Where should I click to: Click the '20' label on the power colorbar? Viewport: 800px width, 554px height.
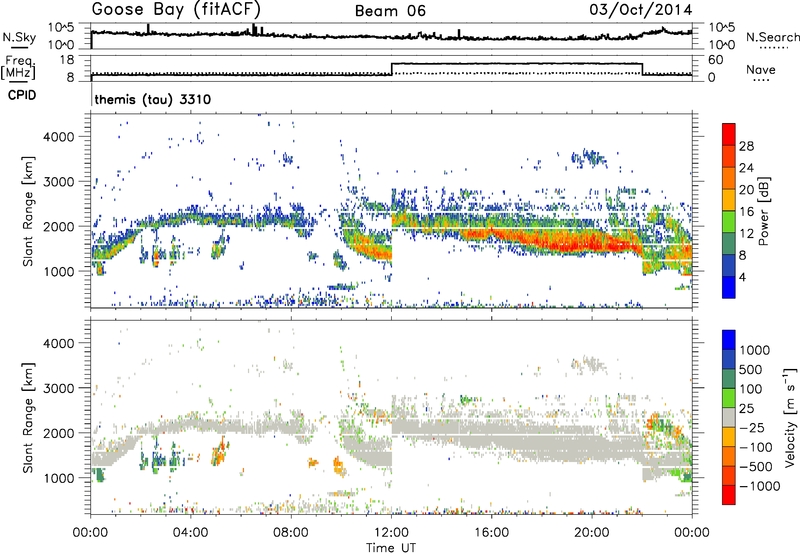(x=746, y=190)
